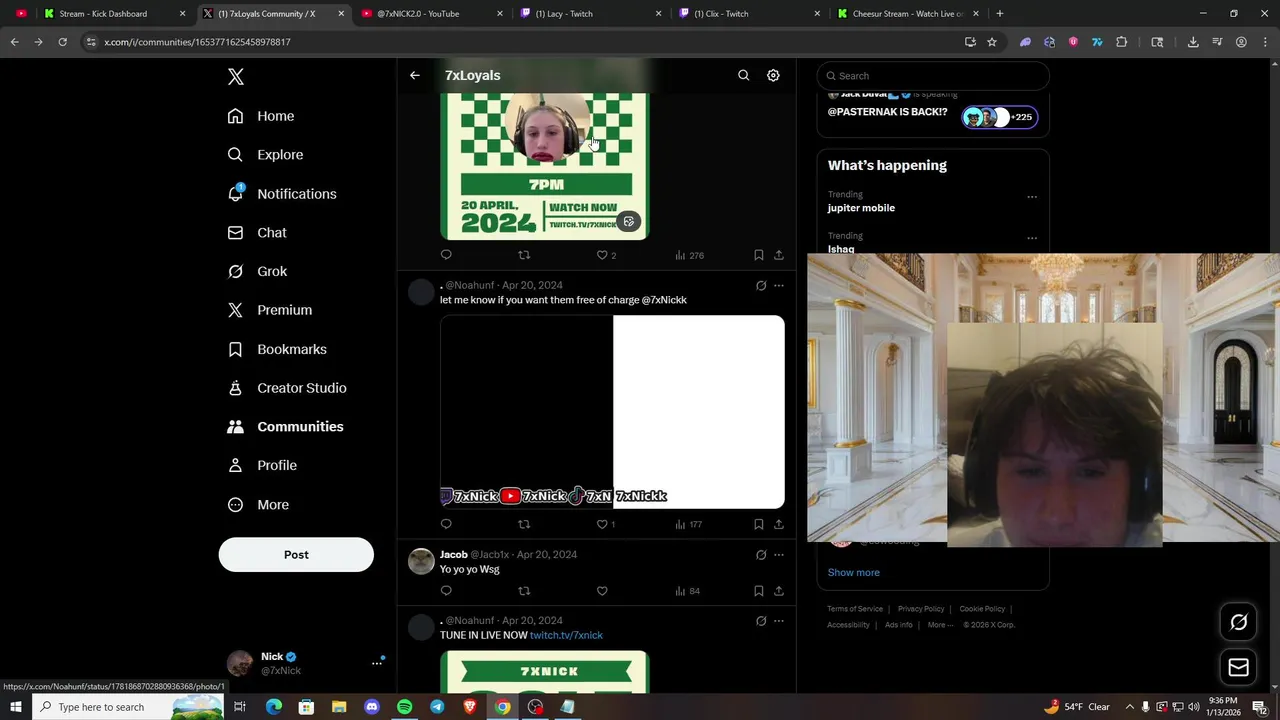This screenshot has width=1280, height=720.
Task: Open the jupiter mobile trending topic
Action: 861,208
